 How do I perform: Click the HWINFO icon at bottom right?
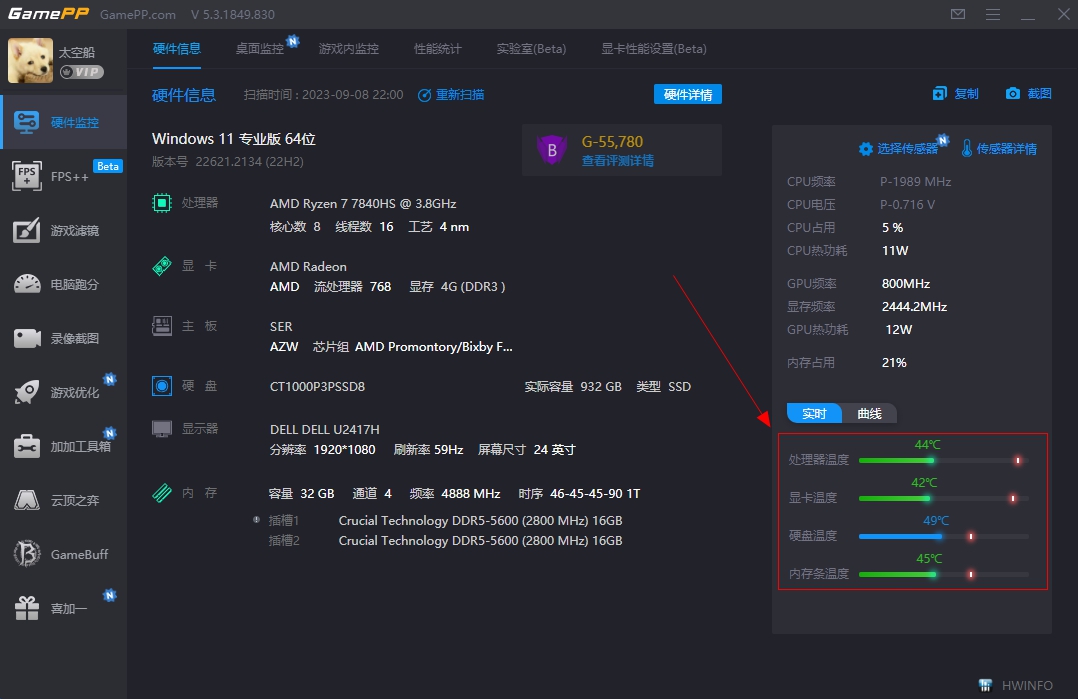click(985, 685)
